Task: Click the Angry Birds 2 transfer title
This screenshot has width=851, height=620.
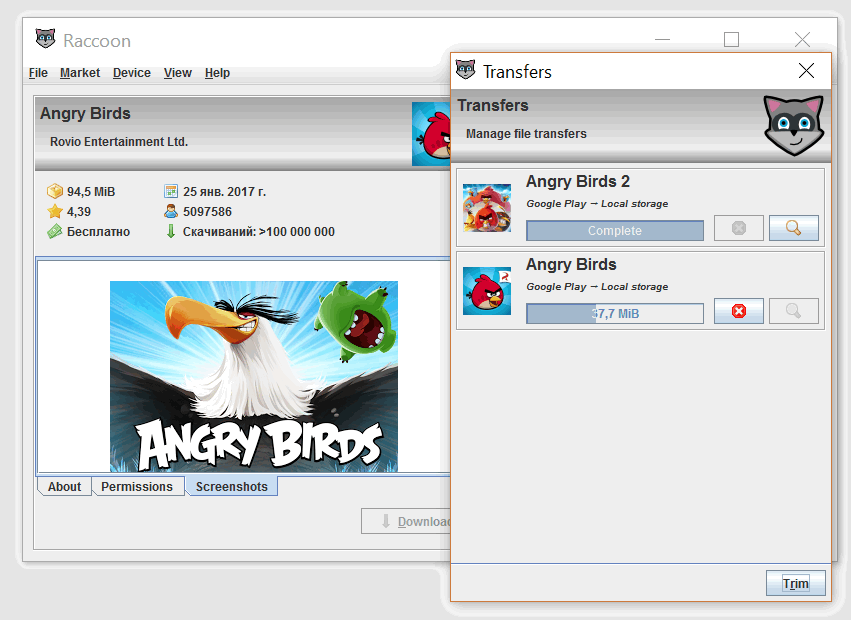Action: tap(577, 181)
